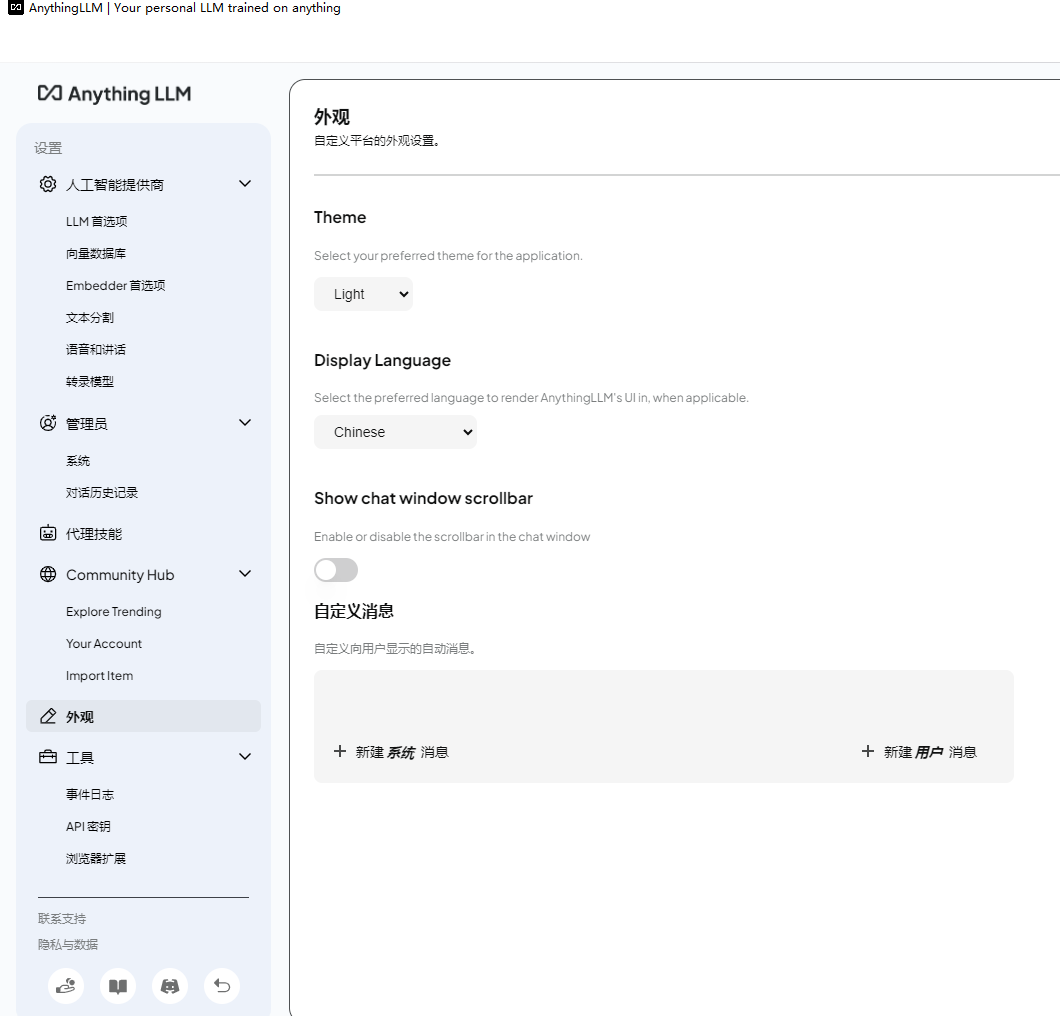Open LLM 首选项 settings
The height and width of the screenshot is (1016, 1060).
(x=97, y=221)
